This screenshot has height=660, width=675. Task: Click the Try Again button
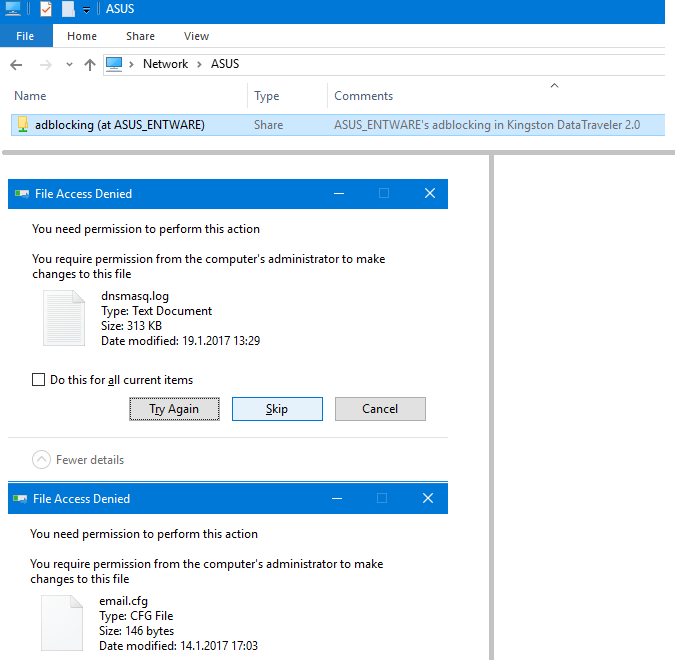(174, 409)
